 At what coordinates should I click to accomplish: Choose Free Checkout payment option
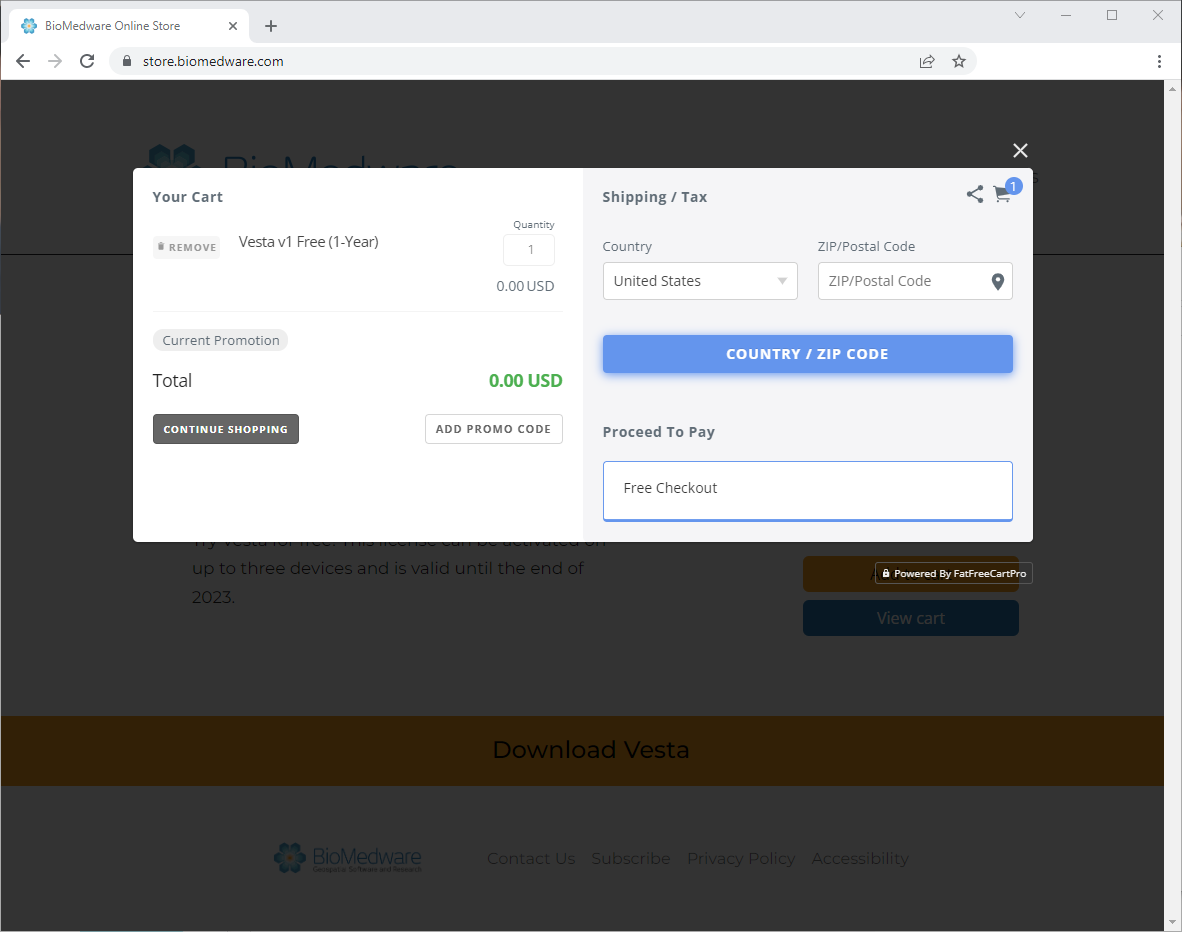(807, 491)
